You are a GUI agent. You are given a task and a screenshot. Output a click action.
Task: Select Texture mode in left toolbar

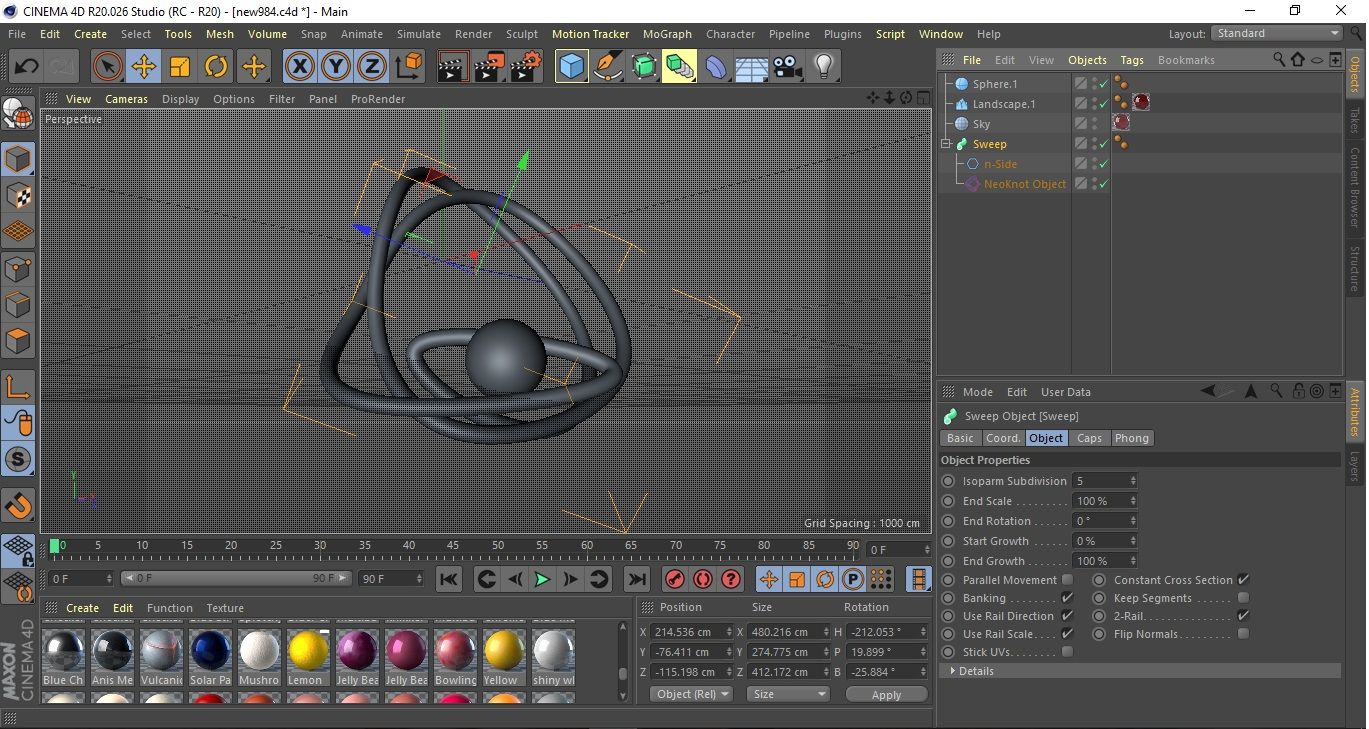coord(18,195)
